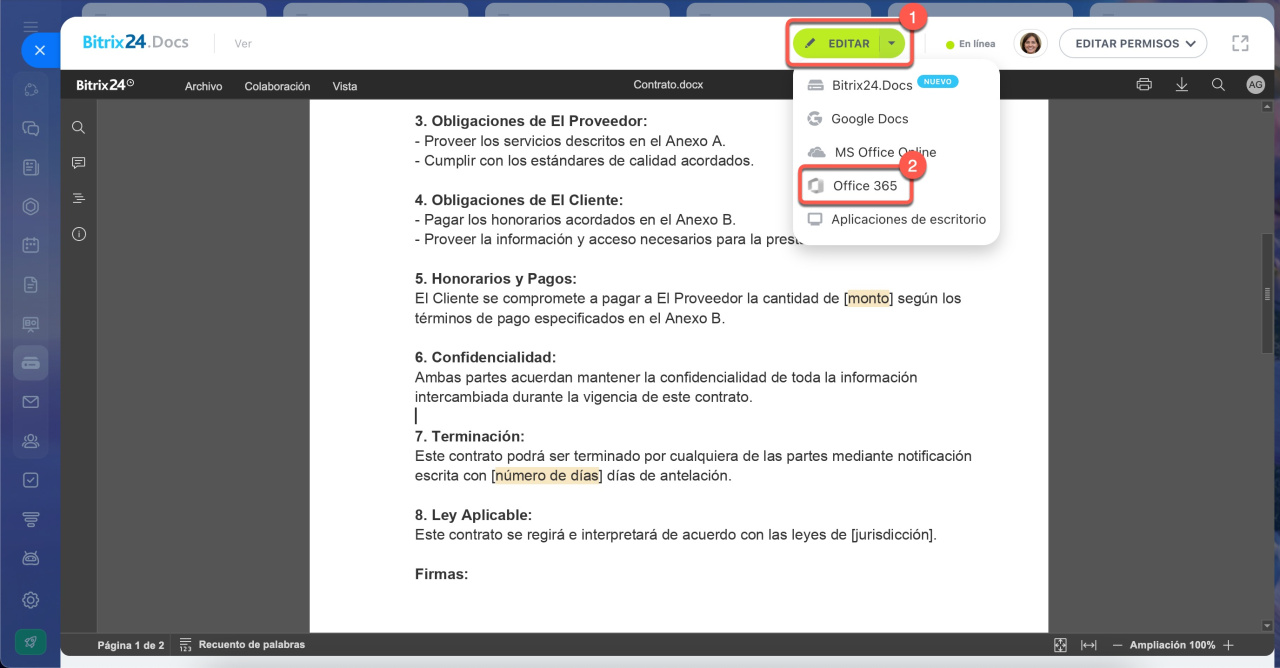This screenshot has height=668, width=1280.
Task: Open the Vista menu
Action: tap(345, 86)
